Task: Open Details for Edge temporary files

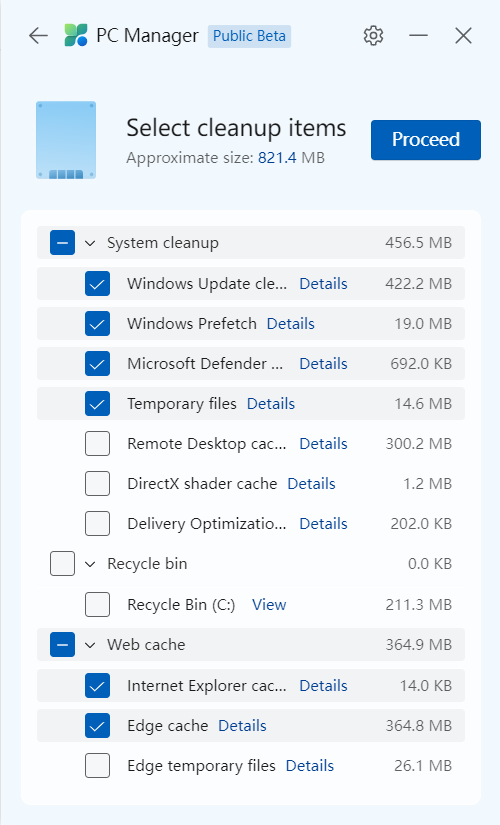Action: (309, 766)
